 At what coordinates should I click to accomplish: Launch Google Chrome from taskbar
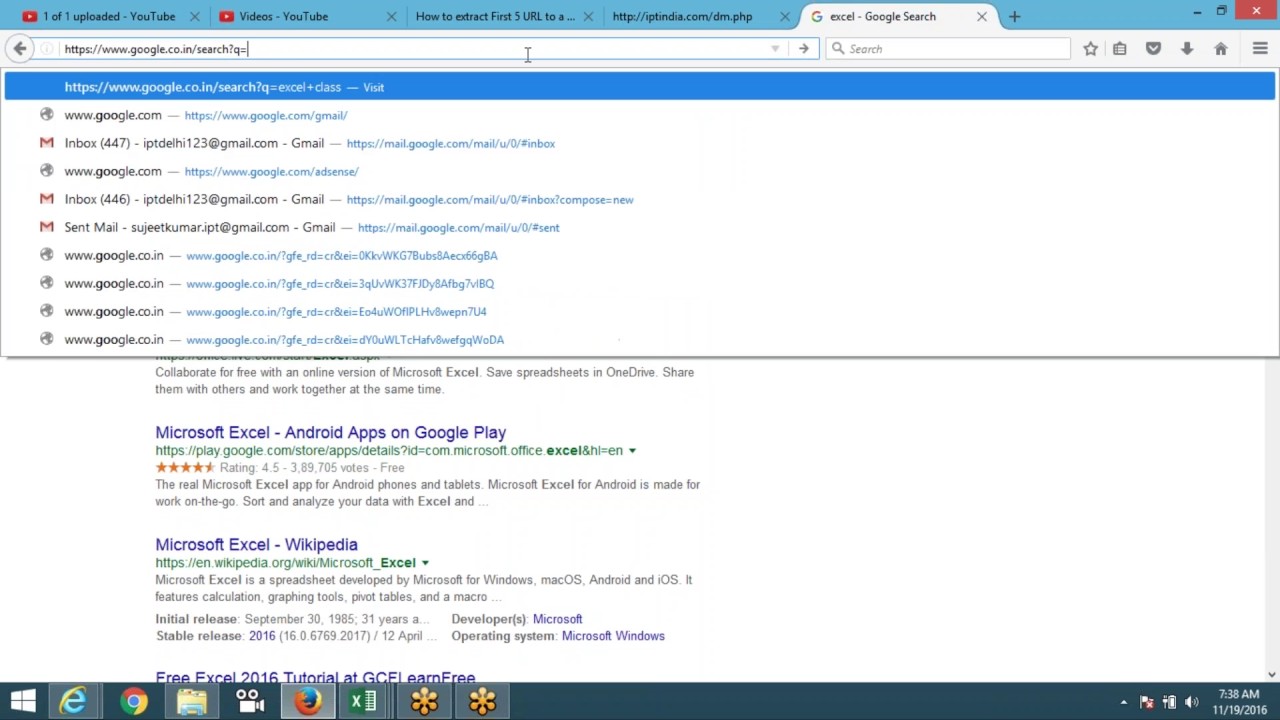tap(133, 701)
